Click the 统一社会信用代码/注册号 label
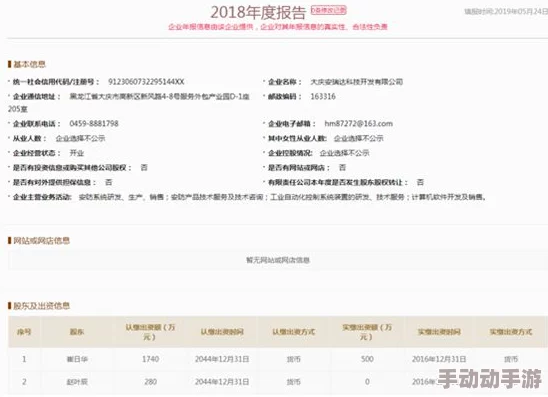 click(56, 82)
